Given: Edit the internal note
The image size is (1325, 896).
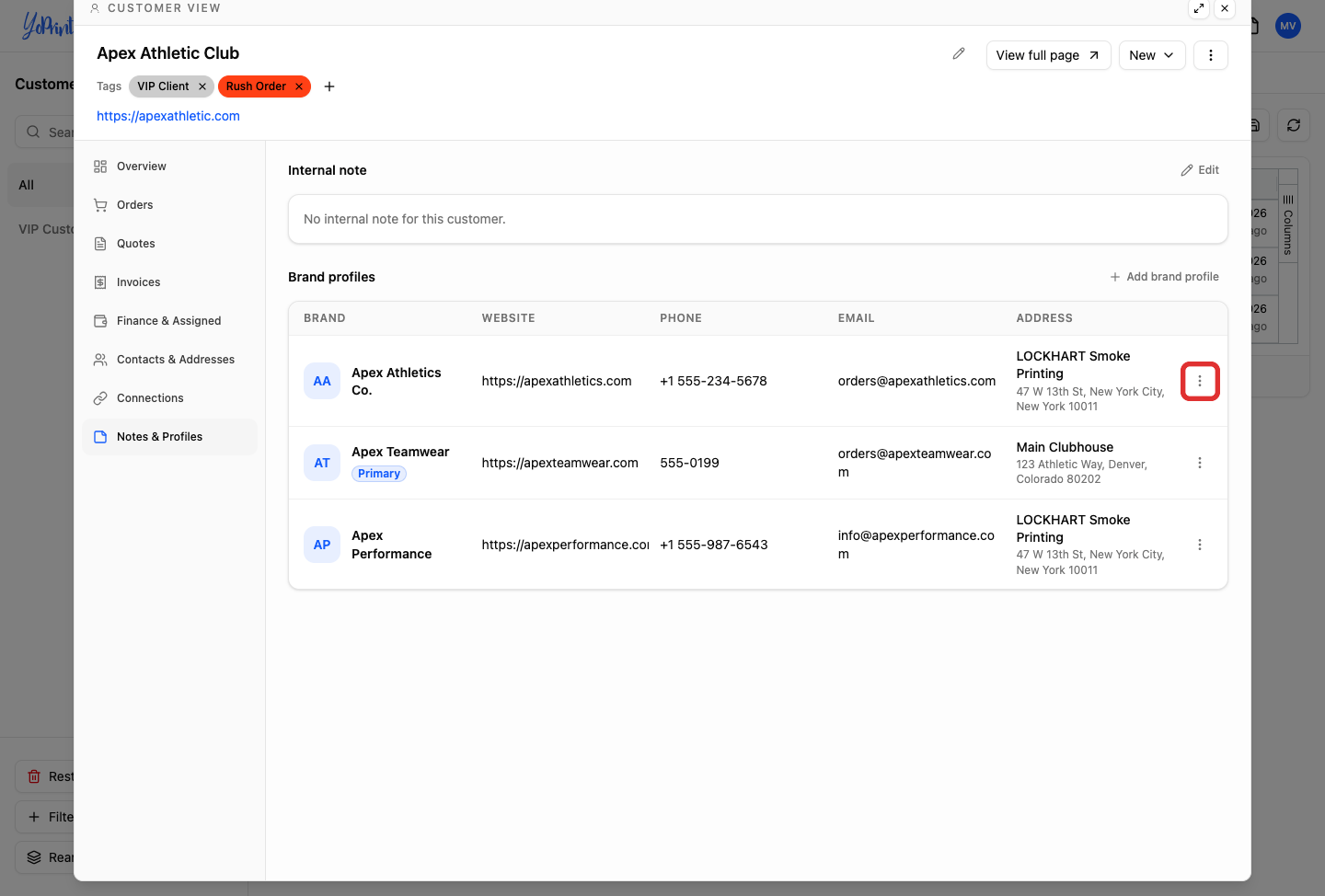Looking at the screenshot, I should point(1200,170).
